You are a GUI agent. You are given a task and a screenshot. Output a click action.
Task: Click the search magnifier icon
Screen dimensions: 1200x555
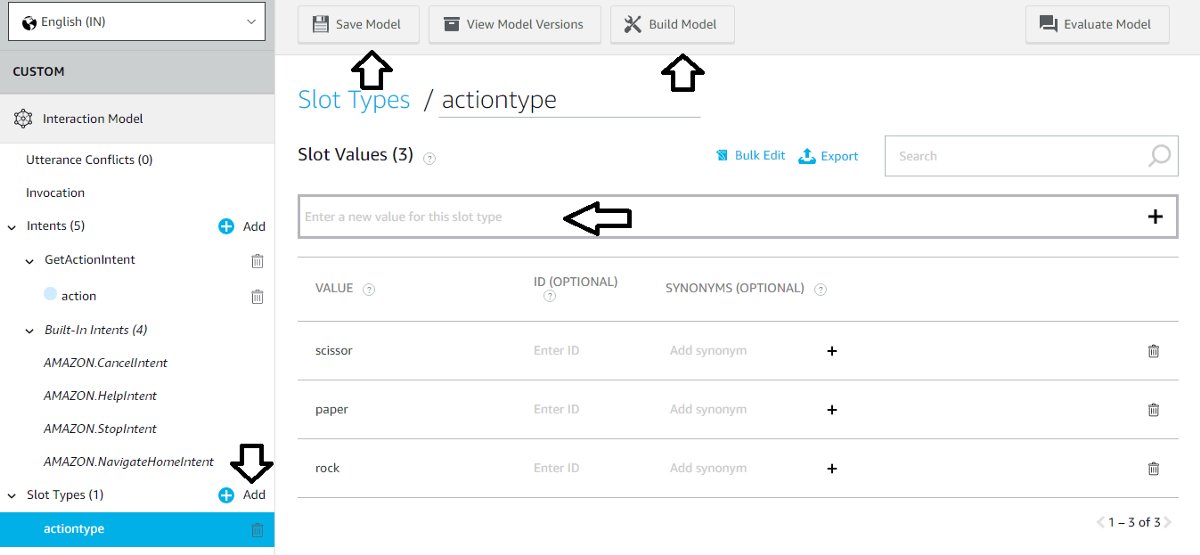click(x=1159, y=156)
